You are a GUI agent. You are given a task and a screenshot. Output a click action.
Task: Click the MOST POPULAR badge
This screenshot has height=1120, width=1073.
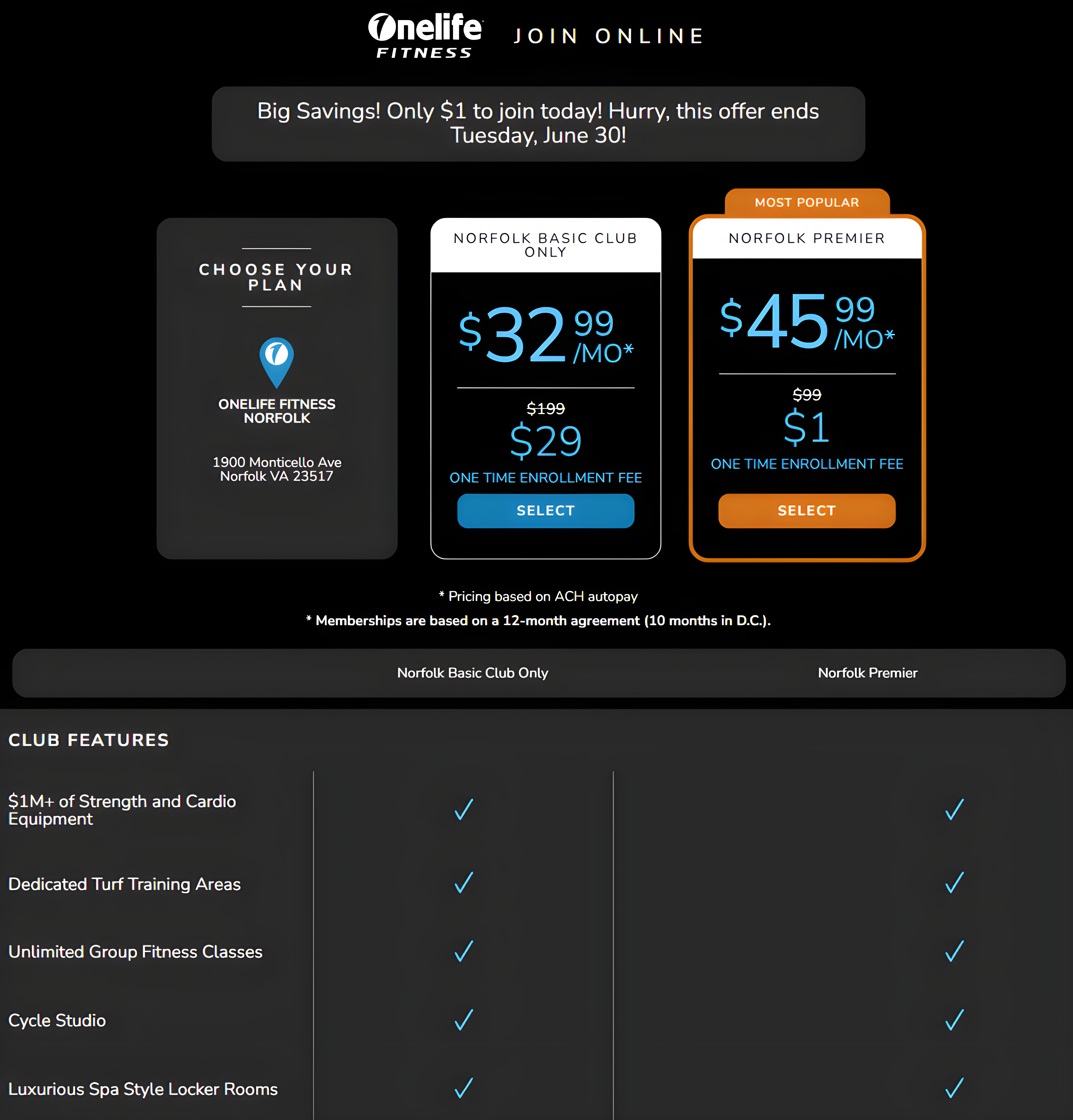tap(807, 202)
